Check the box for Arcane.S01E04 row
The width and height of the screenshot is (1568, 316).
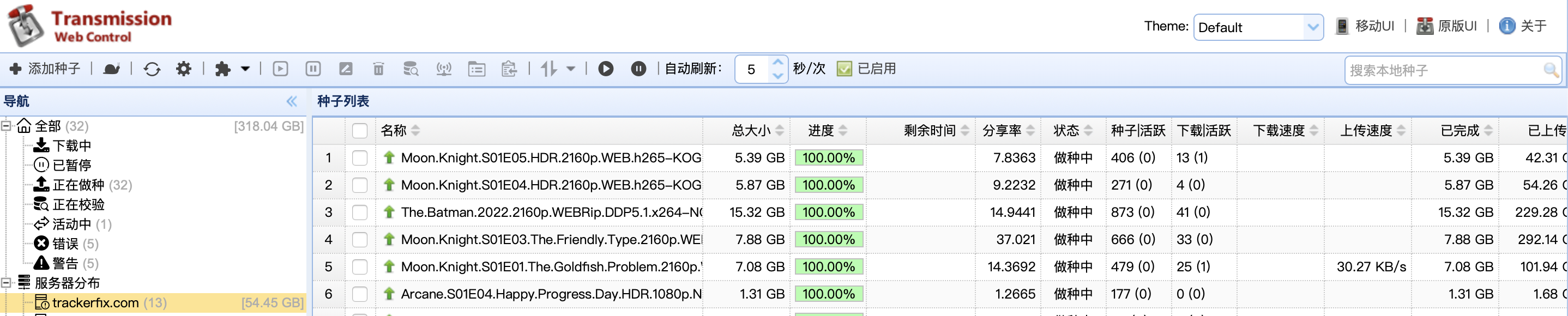tap(360, 294)
